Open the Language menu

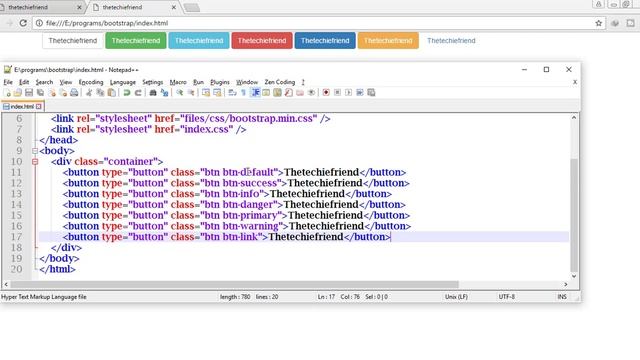pyautogui.click(x=122, y=82)
